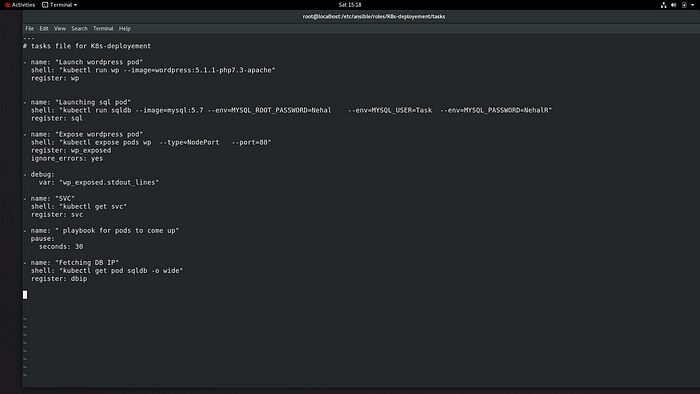This screenshot has height=394, width=700.
Task: Click the kubectl get svc shell line
Action: point(79,207)
